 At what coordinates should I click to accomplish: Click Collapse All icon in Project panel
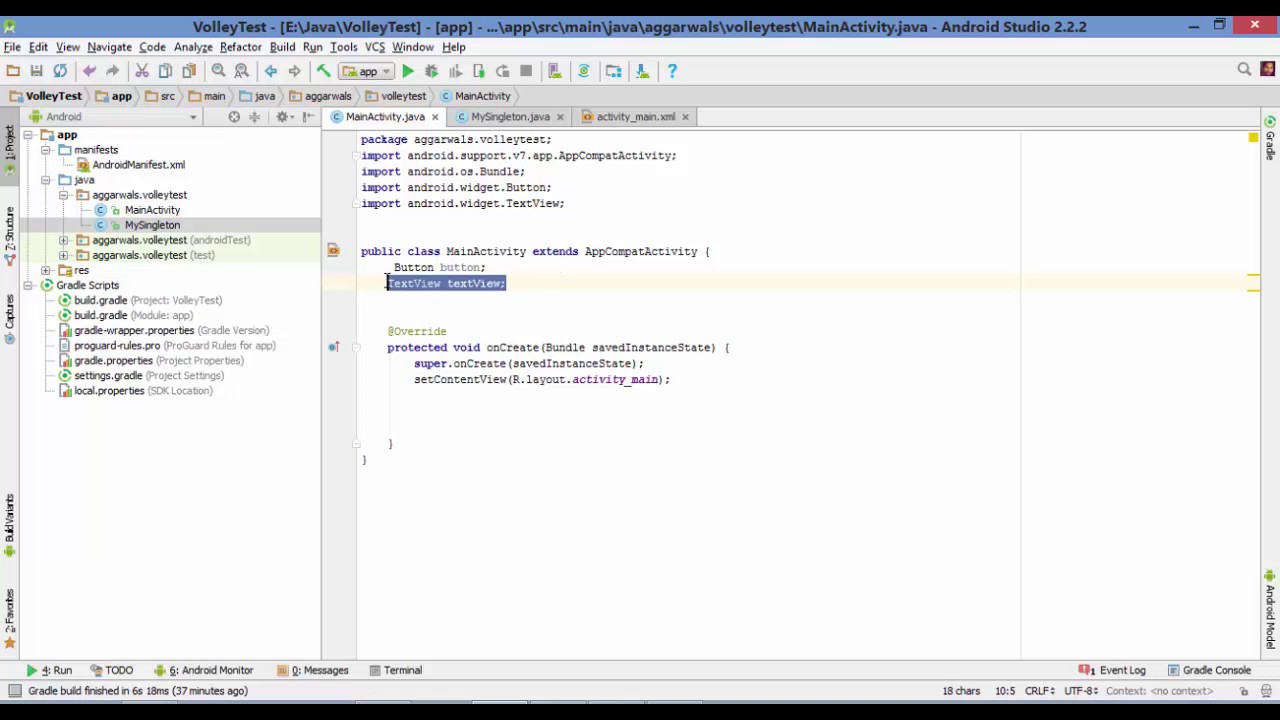pos(255,117)
